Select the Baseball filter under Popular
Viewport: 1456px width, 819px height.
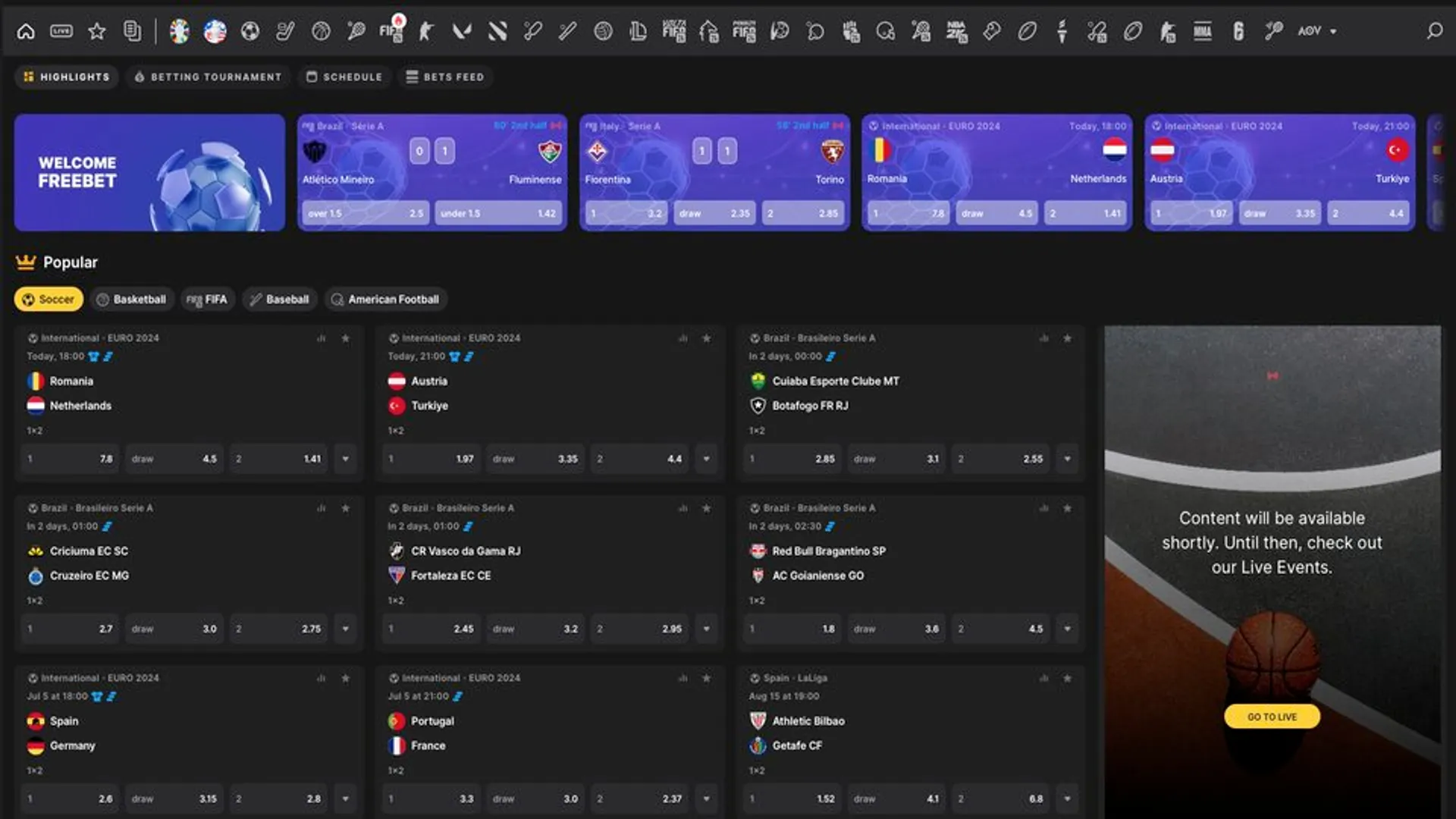tap(279, 300)
